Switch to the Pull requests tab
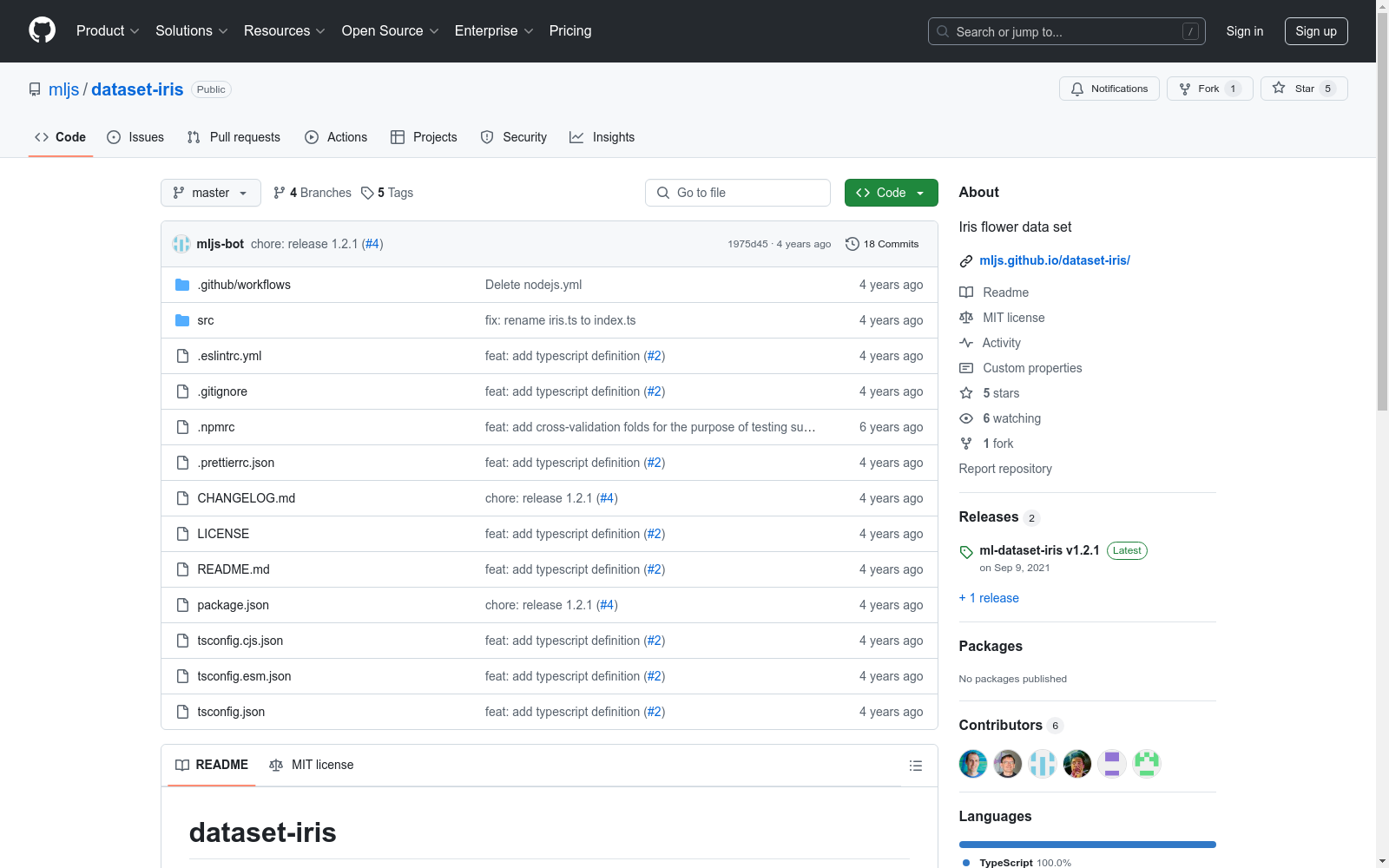The height and width of the screenshot is (868, 1389). (x=234, y=137)
